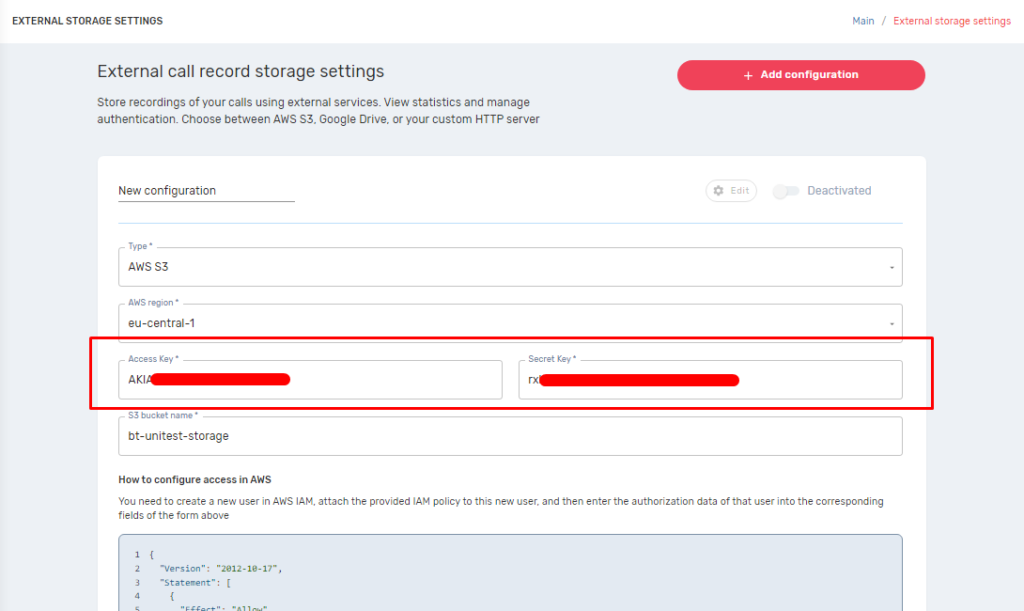Click the "Version" line in the IAM policy code
Image resolution: width=1024 pixels, height=611 pixels.
point(220,568)
